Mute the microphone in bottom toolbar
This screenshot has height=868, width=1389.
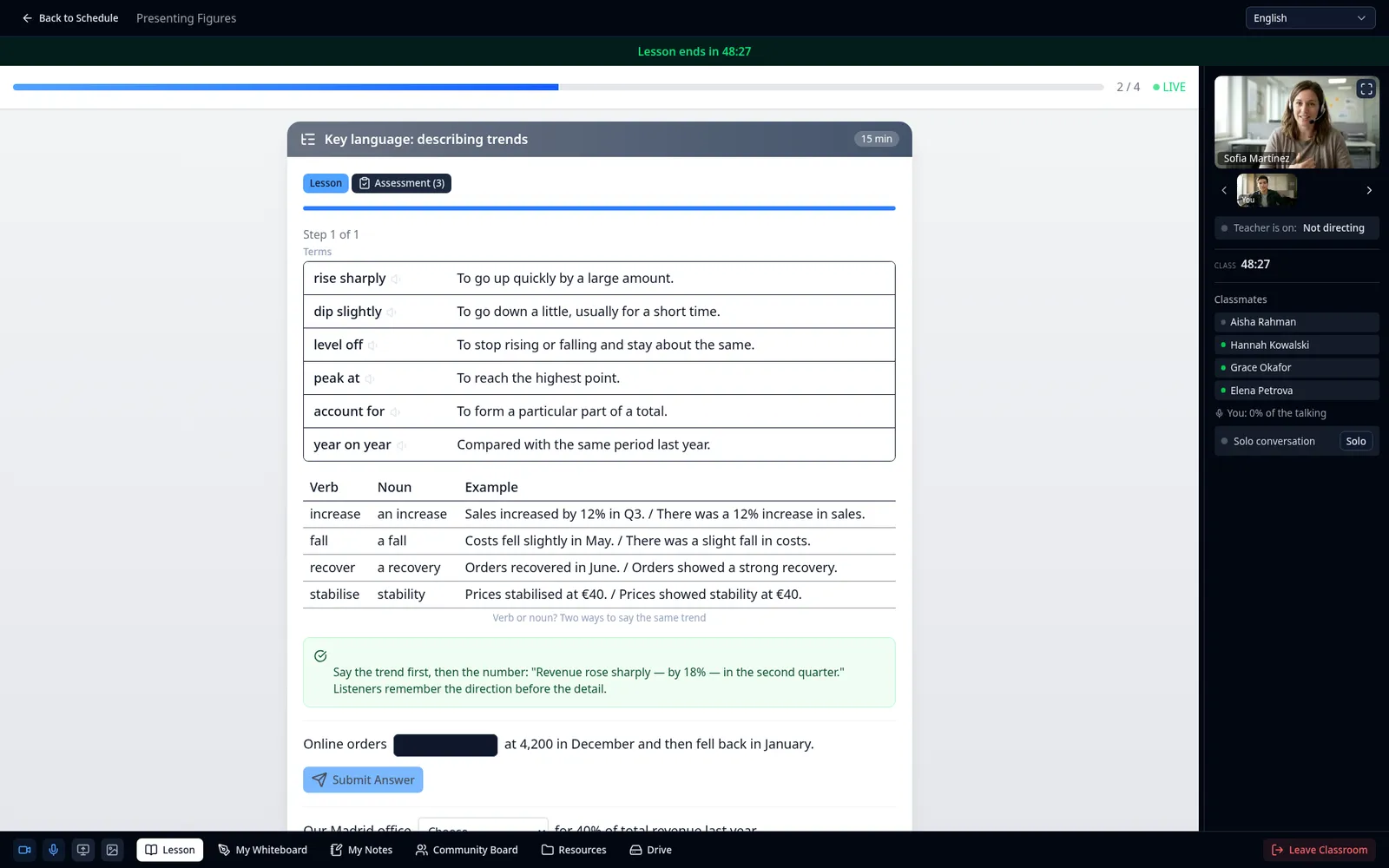54,850
